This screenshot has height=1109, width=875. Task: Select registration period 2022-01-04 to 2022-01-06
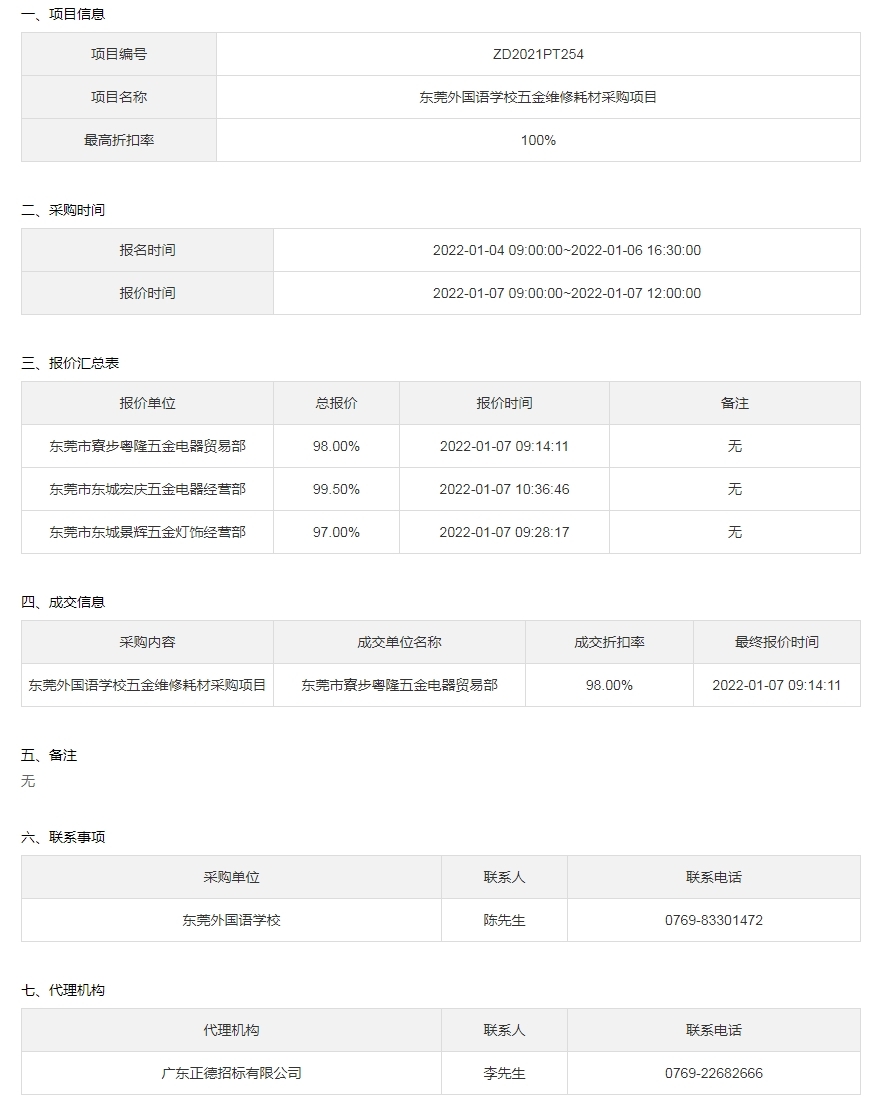click(567, 250)
